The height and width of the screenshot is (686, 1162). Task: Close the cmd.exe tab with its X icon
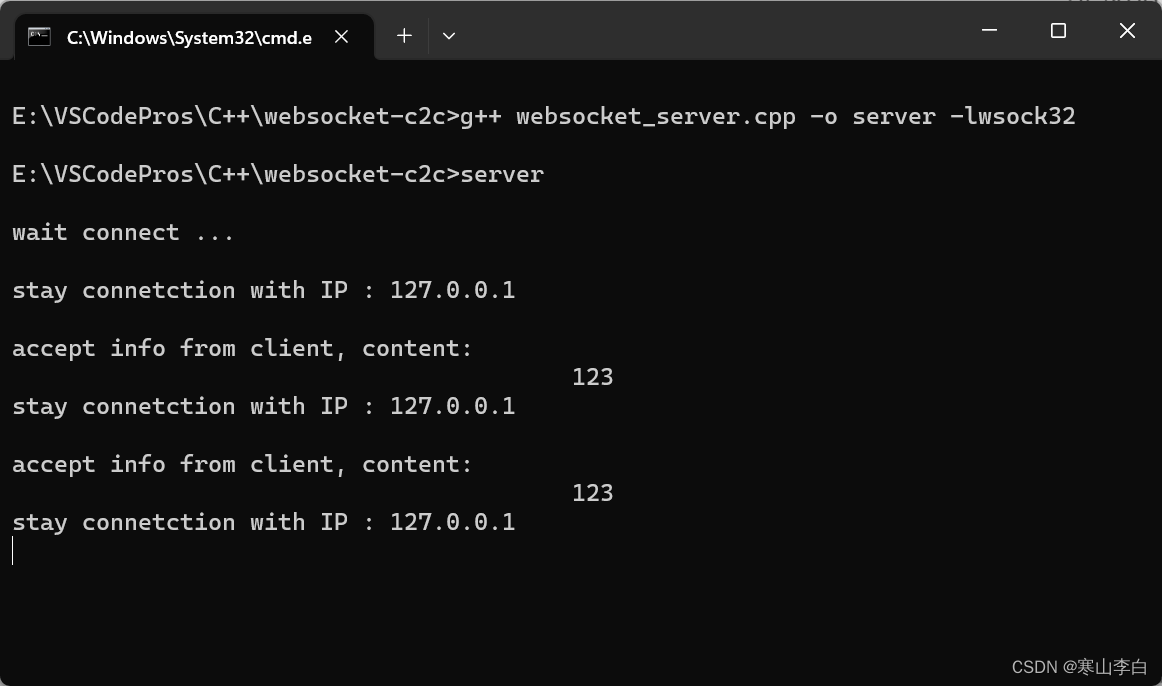(x=341, y=36)
